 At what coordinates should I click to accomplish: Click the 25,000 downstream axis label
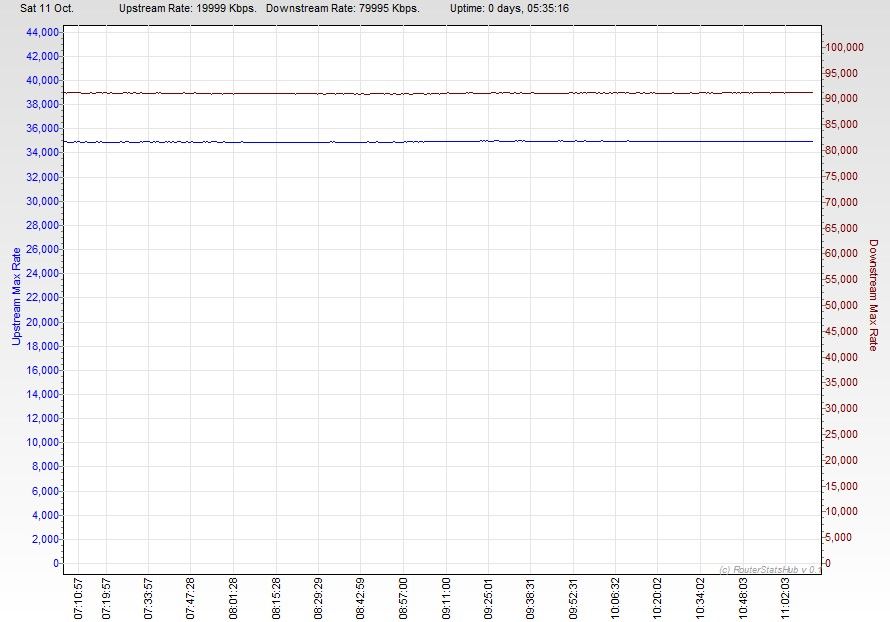point(841,434)
